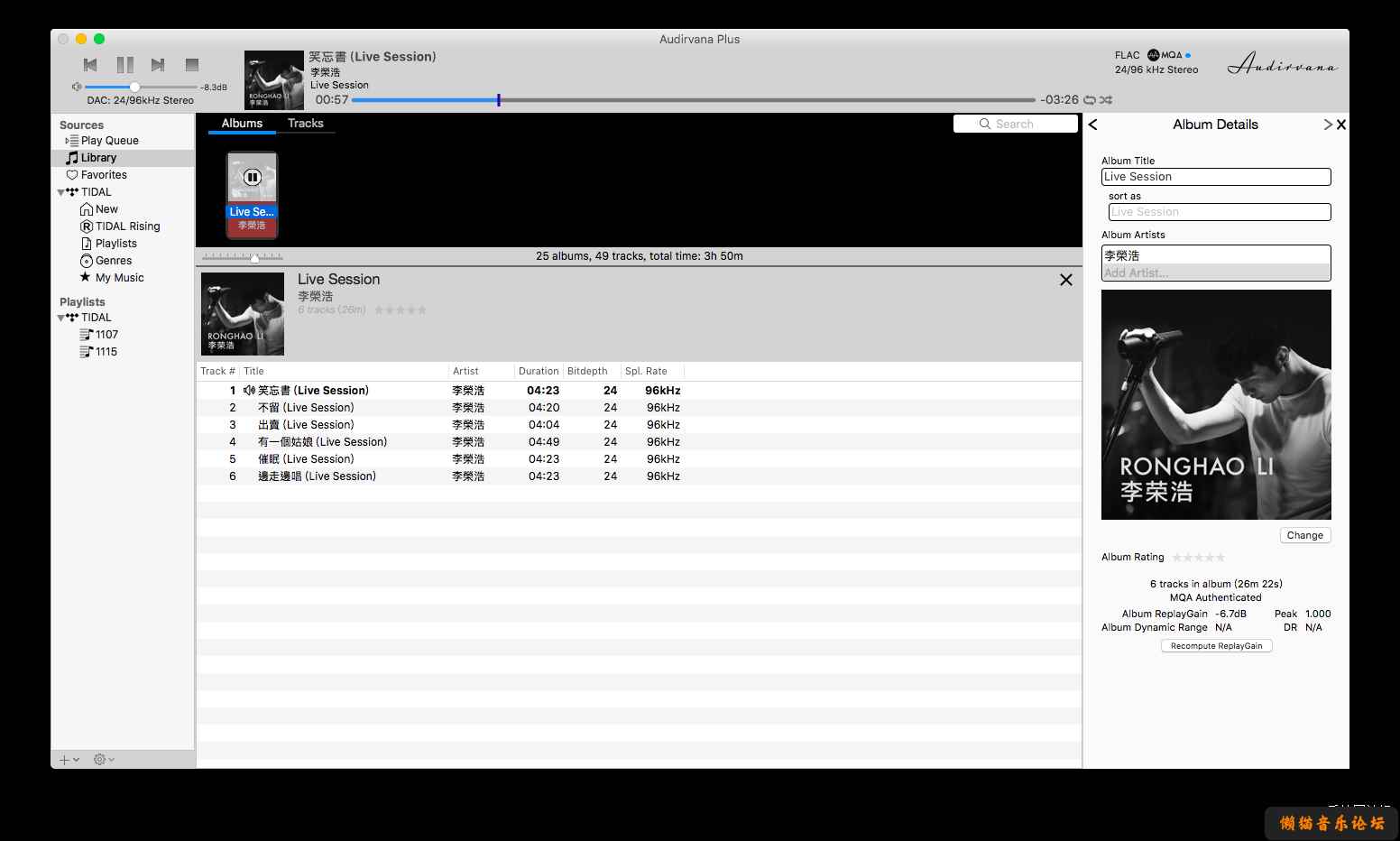Click the Audirvana logo
Screen dimensions: 1400x841
(1283, 63)
